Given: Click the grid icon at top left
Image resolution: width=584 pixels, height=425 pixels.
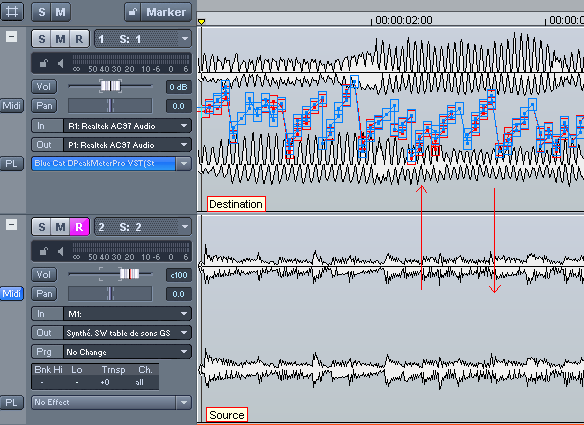Looking at the screenshot, I should [x=12, y=12].
